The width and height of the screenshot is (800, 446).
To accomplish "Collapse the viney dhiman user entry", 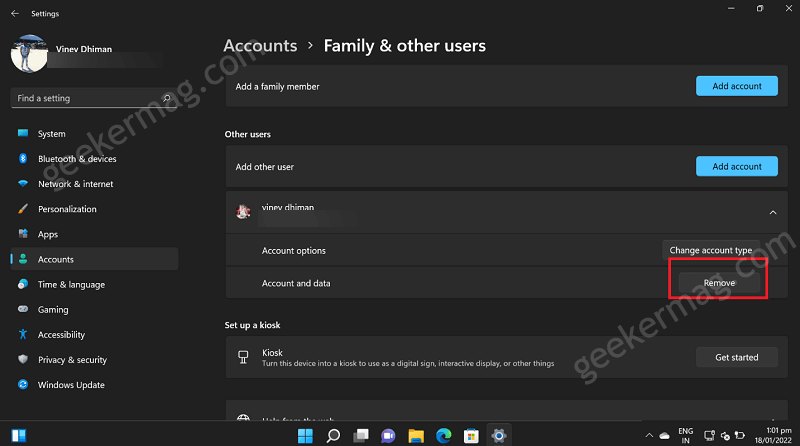I will [773, 212].
